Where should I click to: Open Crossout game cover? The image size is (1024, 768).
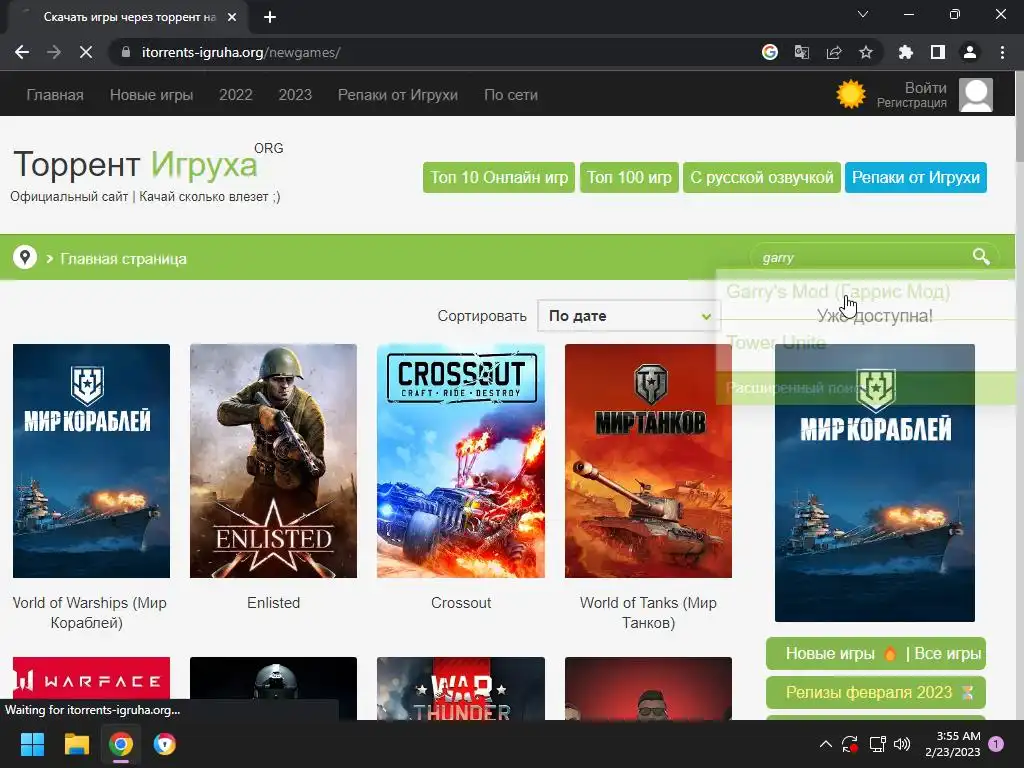click(461, 460)
